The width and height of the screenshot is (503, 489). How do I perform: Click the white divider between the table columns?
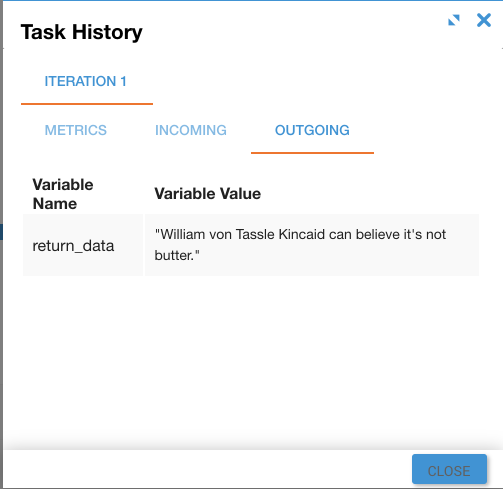(x=144, y=245)
